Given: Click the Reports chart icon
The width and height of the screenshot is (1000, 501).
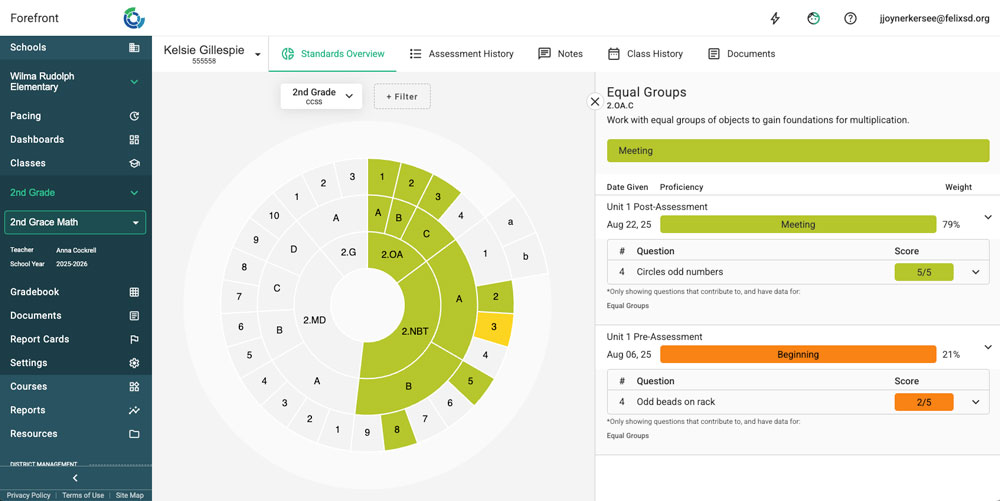Looking at the screenshot, I should [x=134, y=410].
